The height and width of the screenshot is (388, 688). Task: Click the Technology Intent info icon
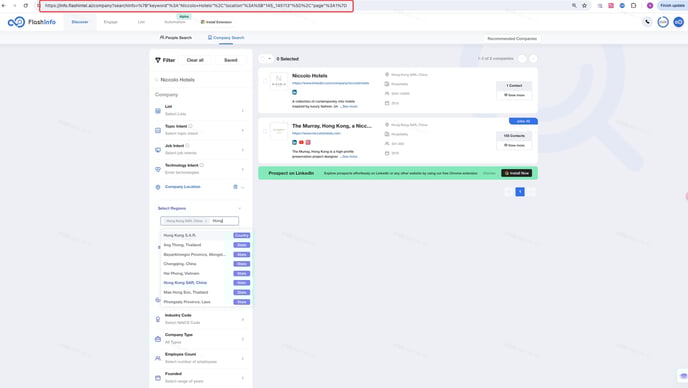(202, 165)
